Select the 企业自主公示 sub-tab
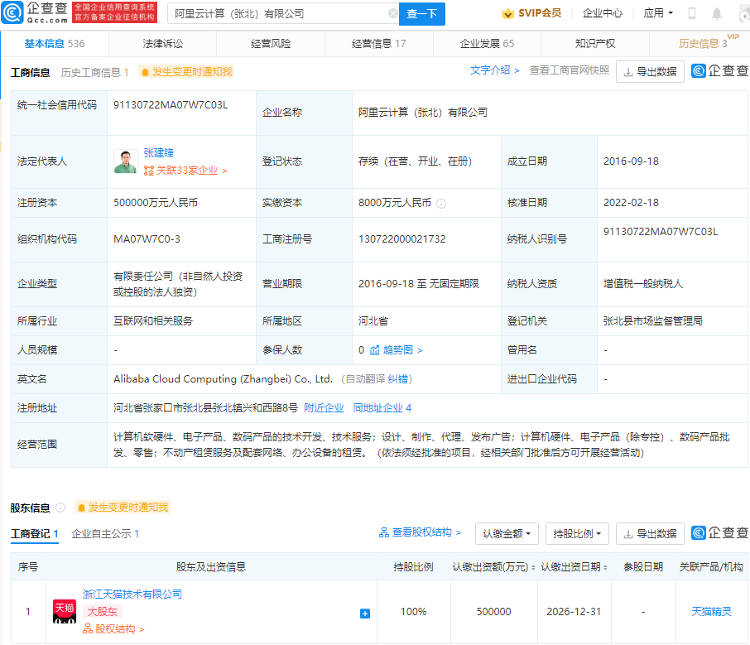Viewport: 750px width, 645px height. pos(105,534)
